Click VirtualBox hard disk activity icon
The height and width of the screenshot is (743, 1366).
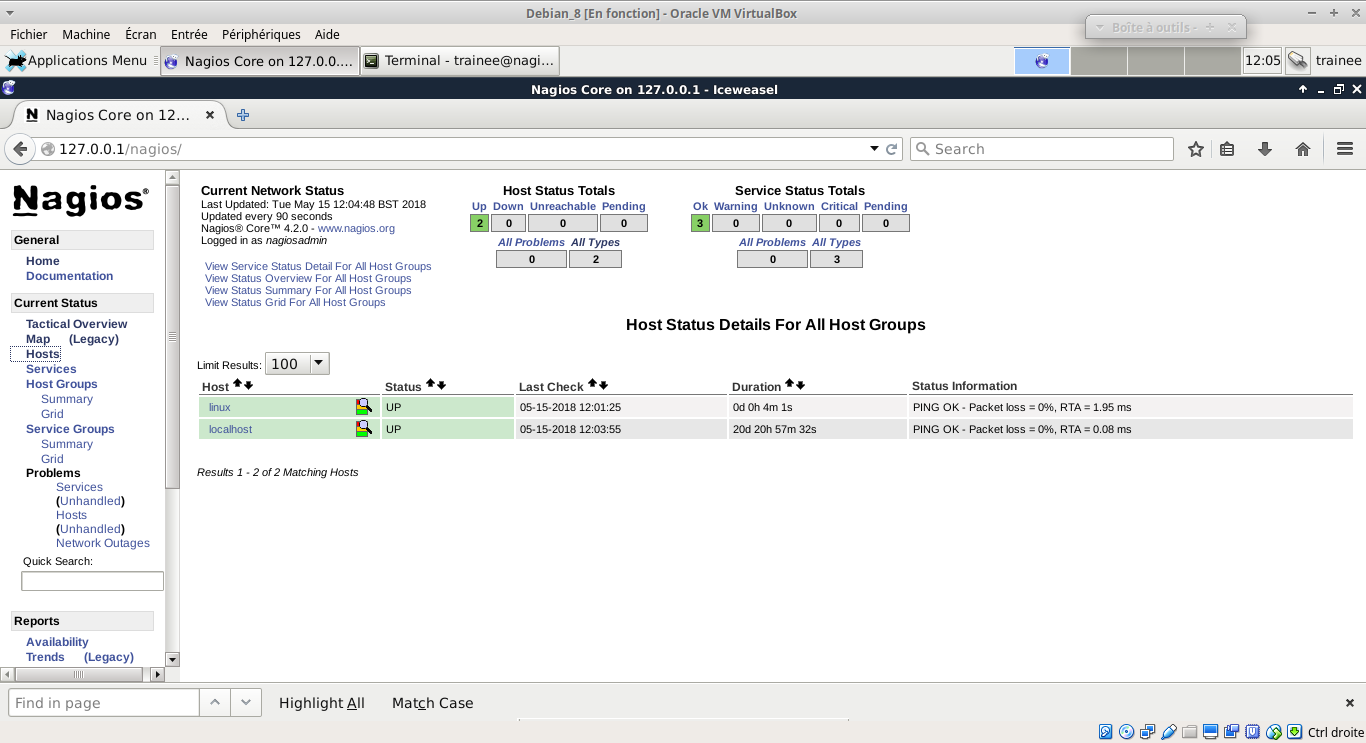tap(1105, 732)
